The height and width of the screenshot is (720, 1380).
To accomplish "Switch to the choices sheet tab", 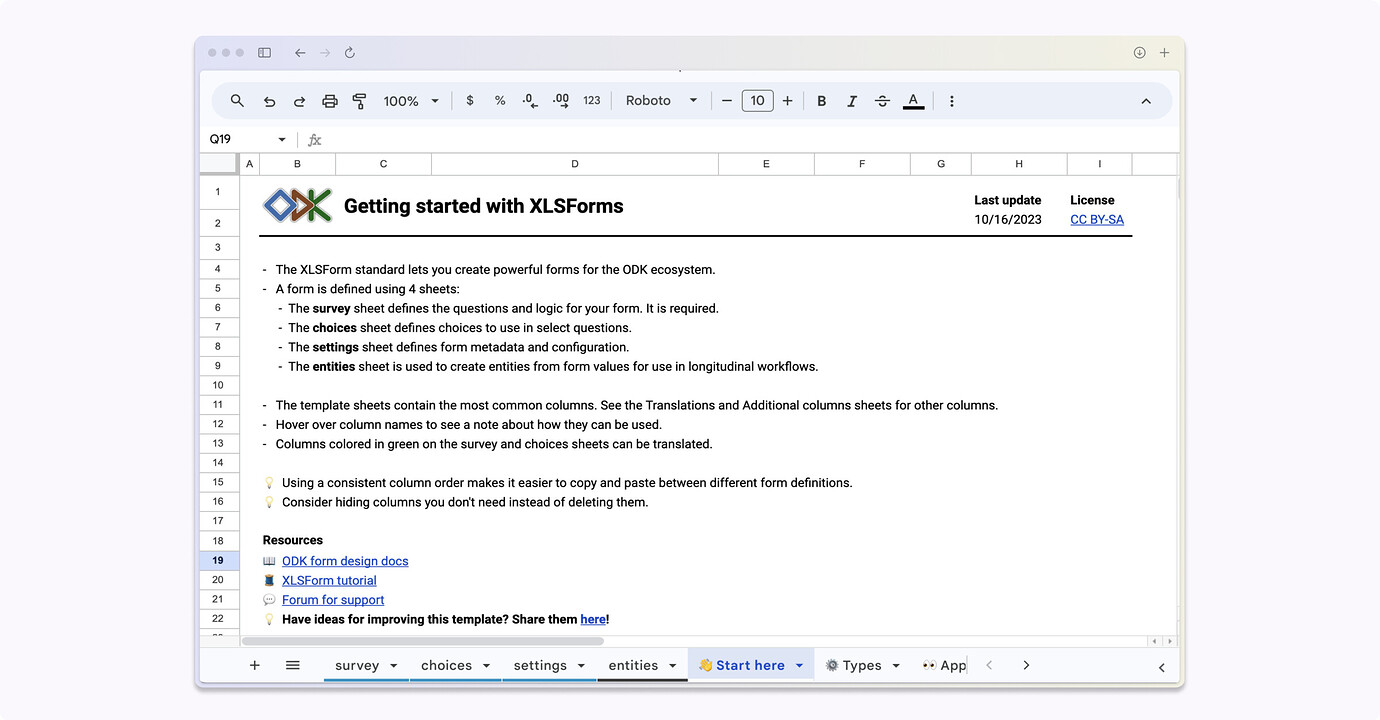I will 446,665.
